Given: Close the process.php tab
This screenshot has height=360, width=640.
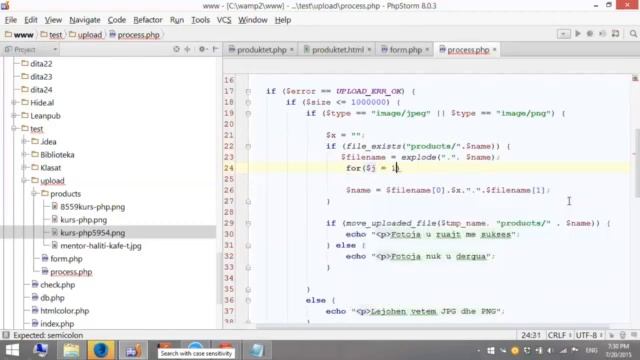Looking at the screenshot, I should pos(494,50).
